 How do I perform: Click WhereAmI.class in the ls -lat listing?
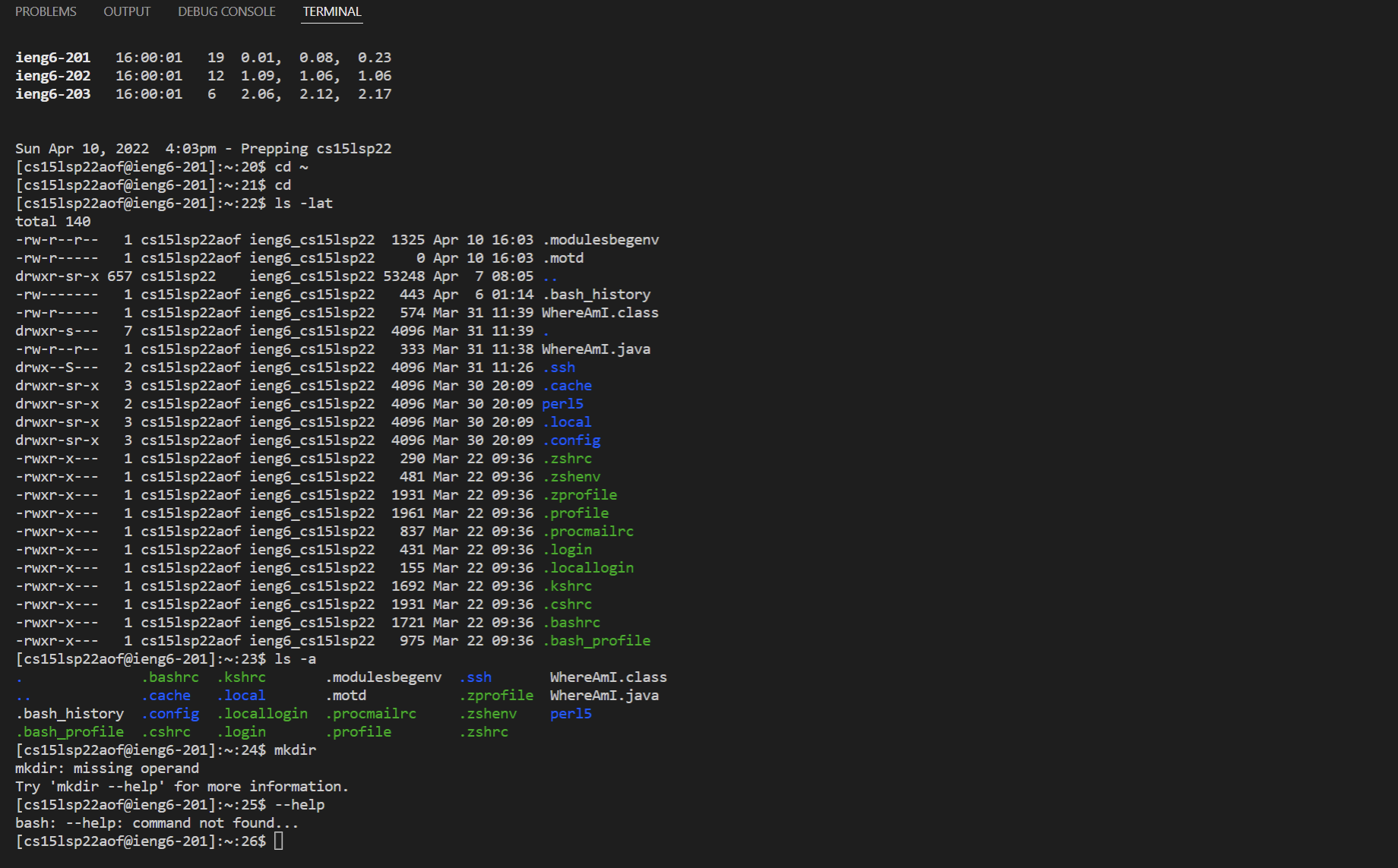pos(599,313)
